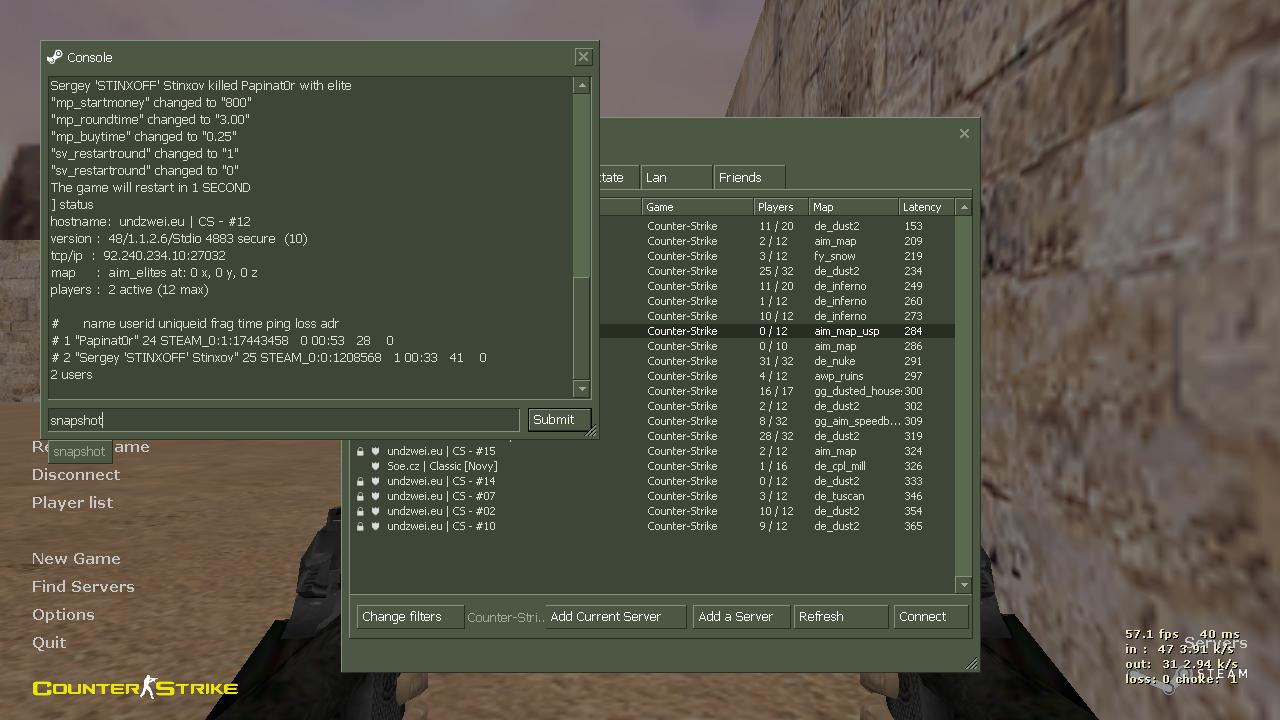
Task: Click the console scrollbar thumb
Action: click(x=582, y=327)
